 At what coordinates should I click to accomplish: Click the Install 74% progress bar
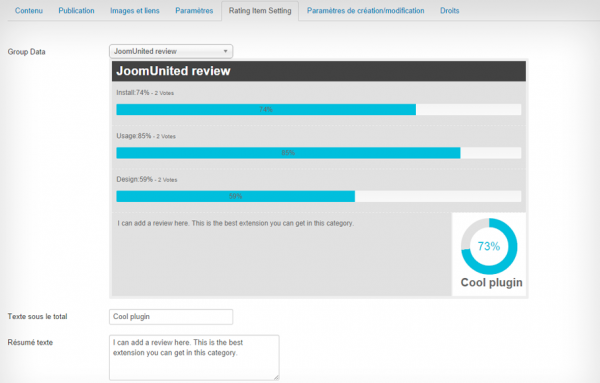click(319, 109)
